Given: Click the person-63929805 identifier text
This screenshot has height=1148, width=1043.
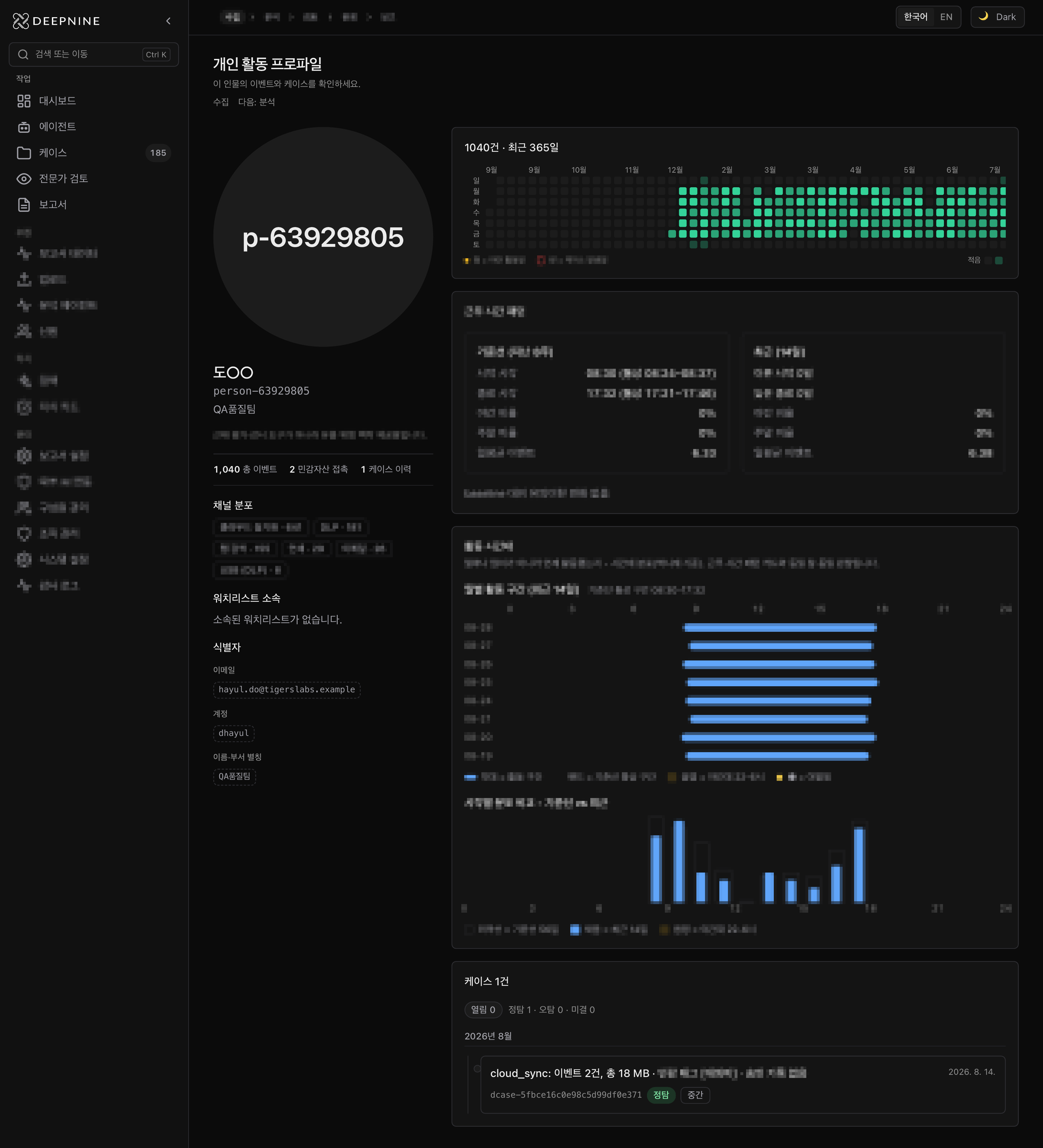Looking at the screenshot, I should click(262, 391).
